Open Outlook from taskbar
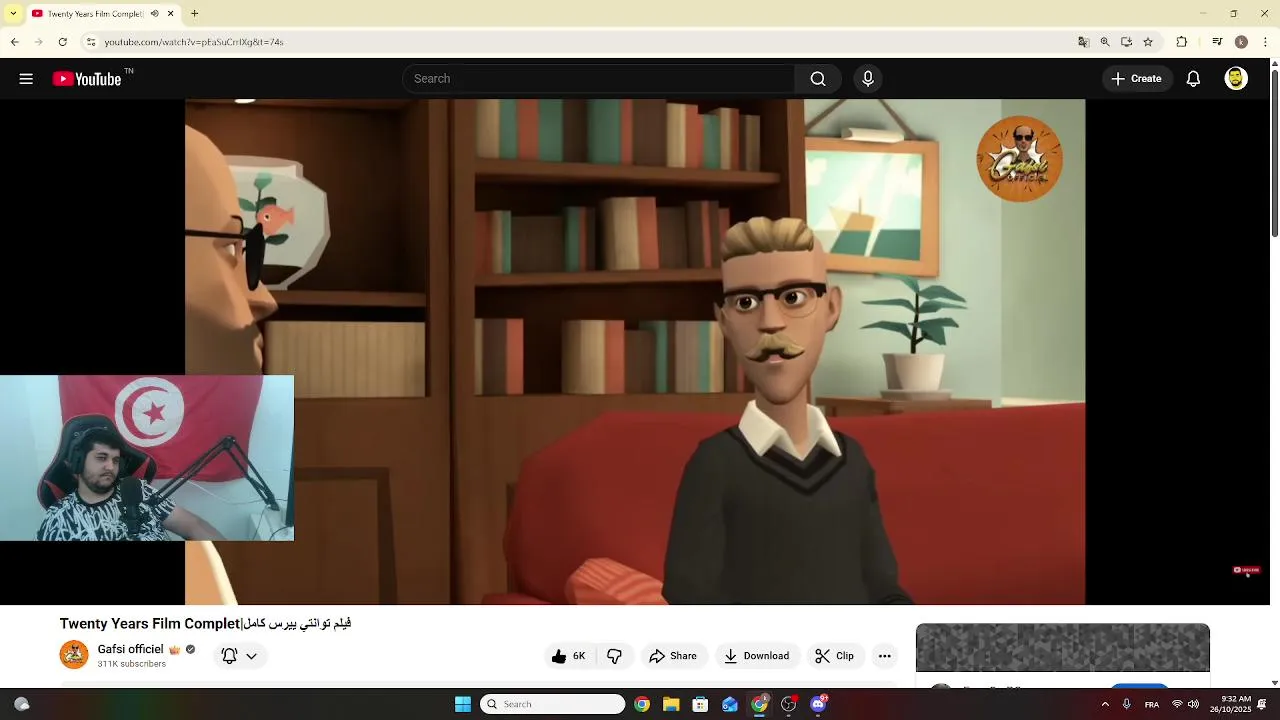The height and width of the screenshot is (720, 1280). coord(730,704)
